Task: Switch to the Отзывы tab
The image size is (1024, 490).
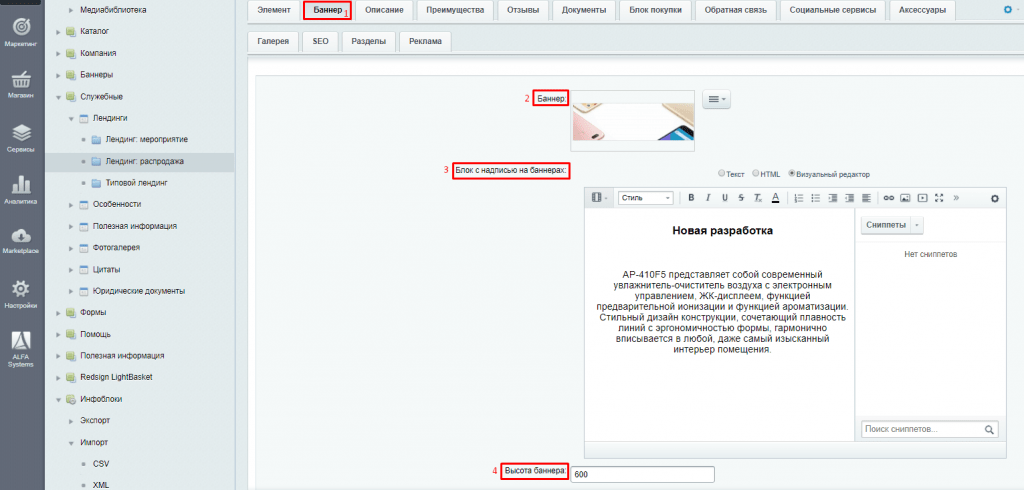Action: tap(522, 10)
